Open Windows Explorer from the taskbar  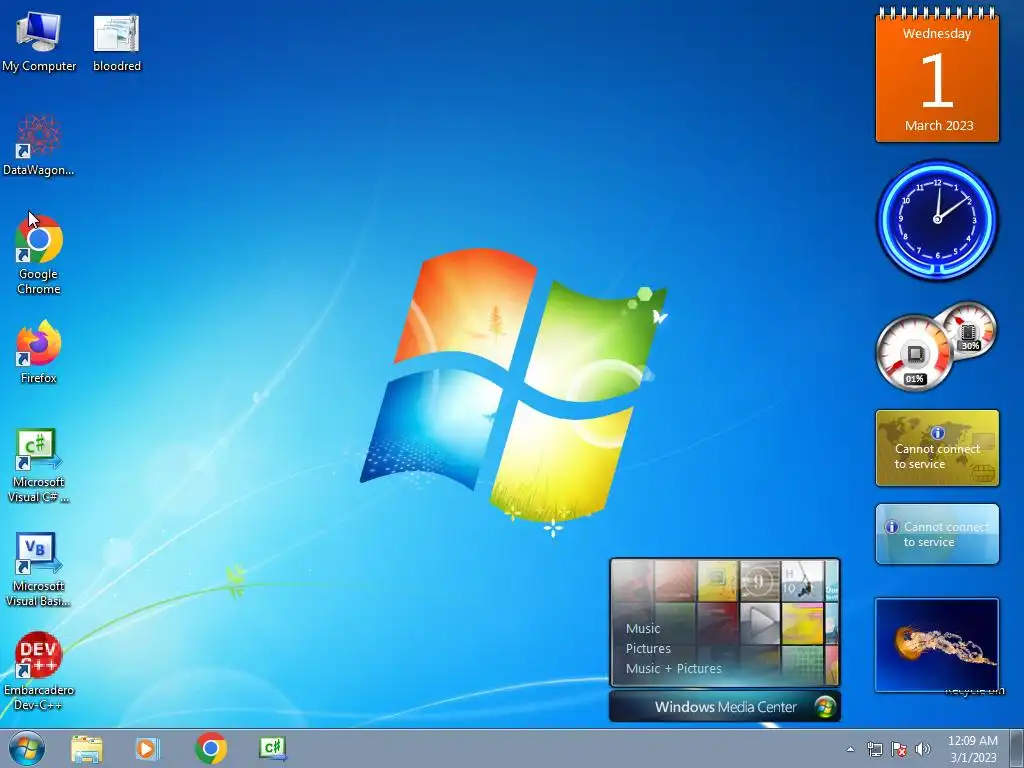click(x=87, y=748)
